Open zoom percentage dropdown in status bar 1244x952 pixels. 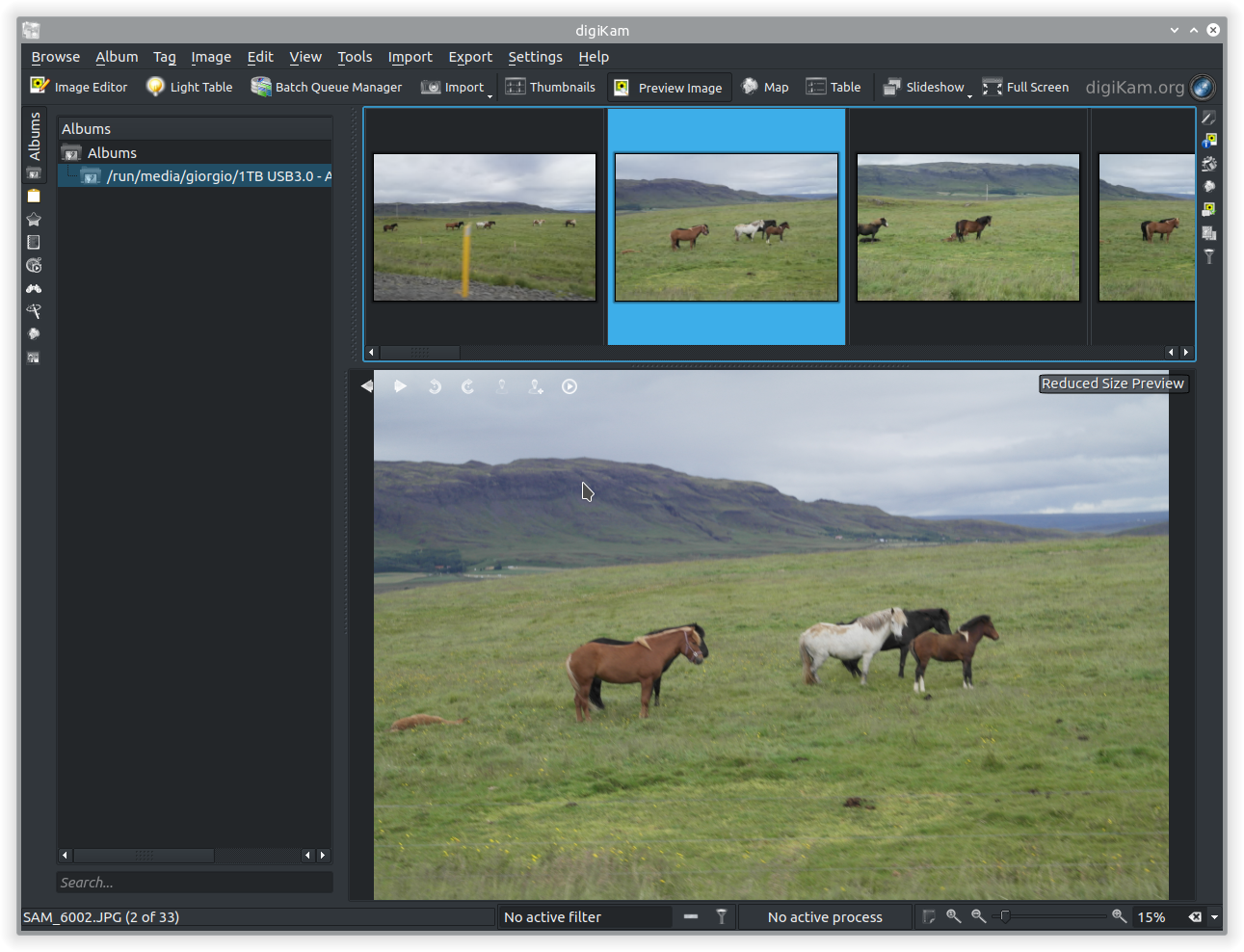[1214, 917]
